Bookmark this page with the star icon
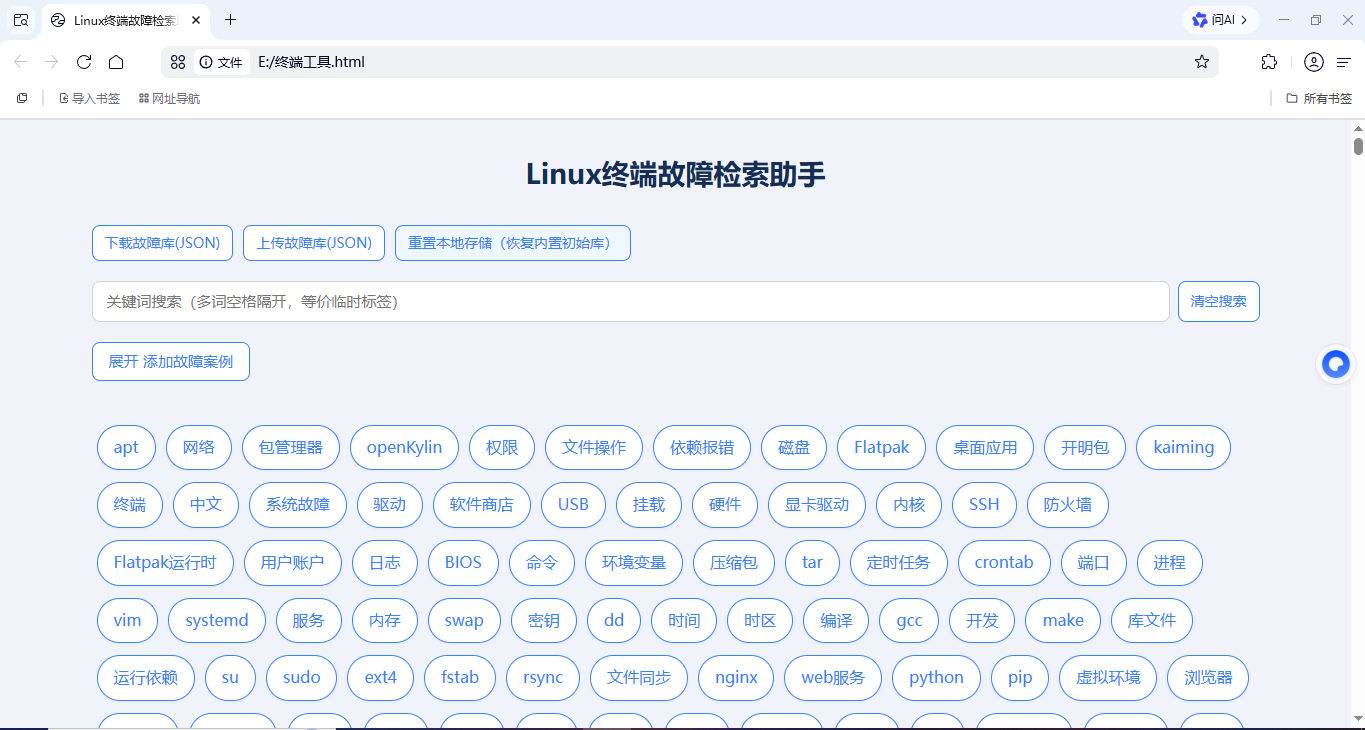Viewport: 1365px width, 730px height. click(1202, 62)
